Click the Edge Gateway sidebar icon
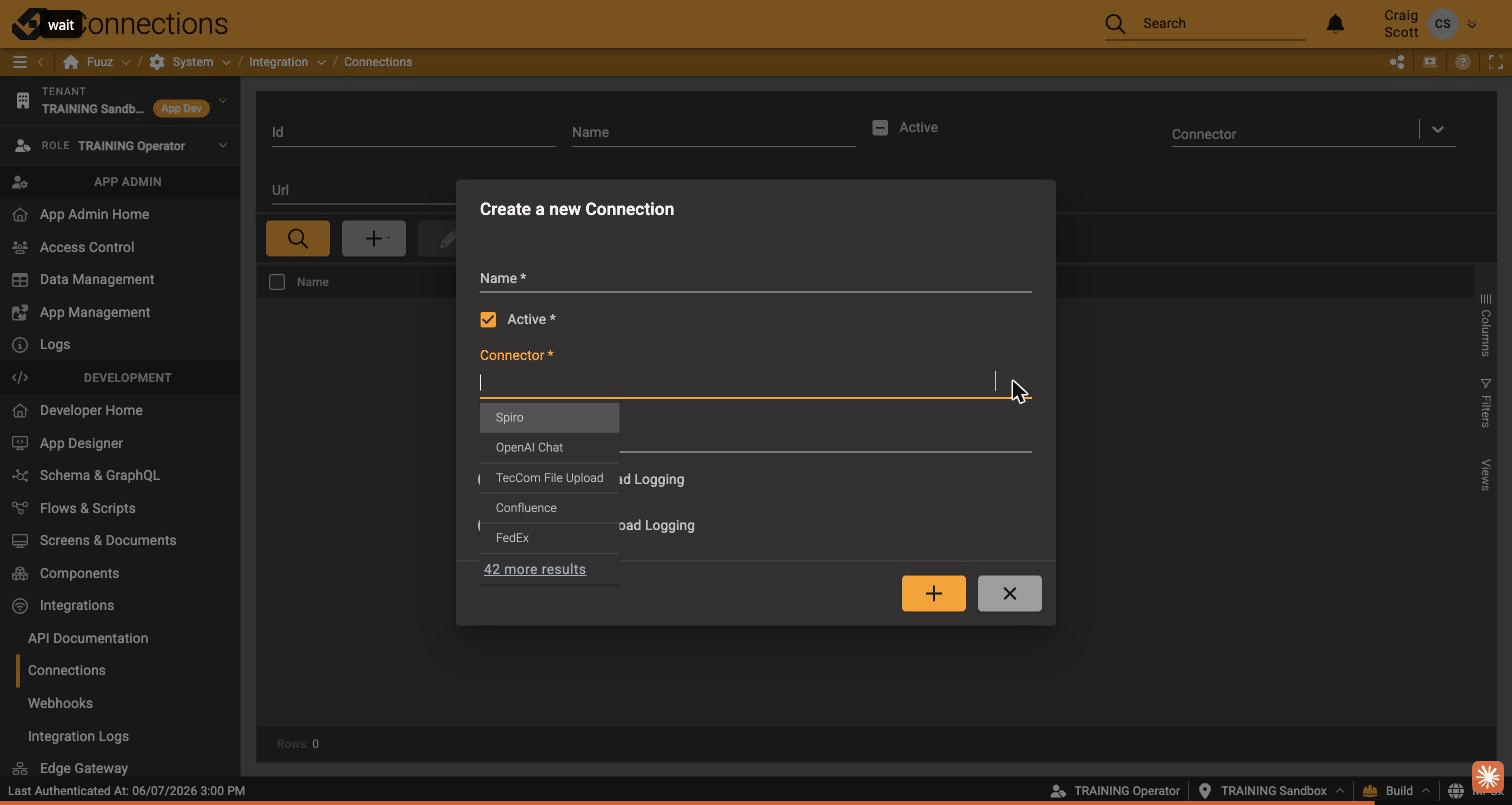This screenshot has width=1512, height=805. (20, 768)
